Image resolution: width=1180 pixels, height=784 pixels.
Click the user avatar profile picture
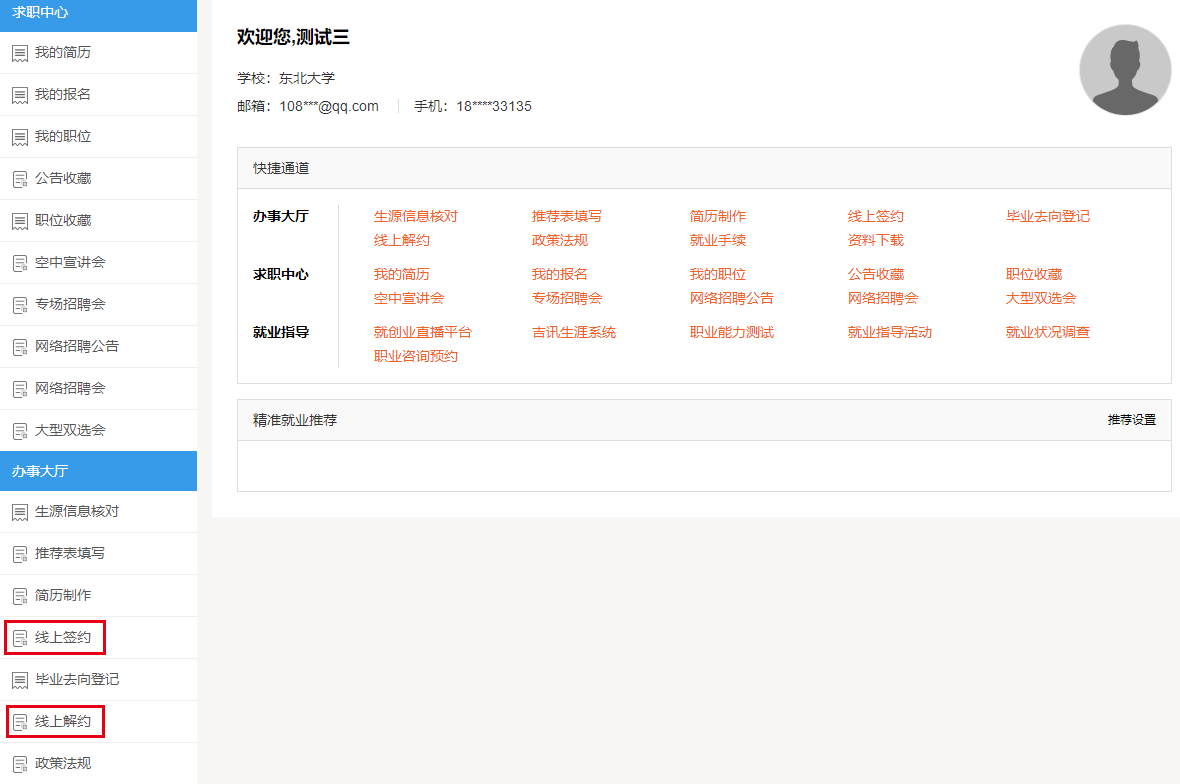pos(1125,70)
